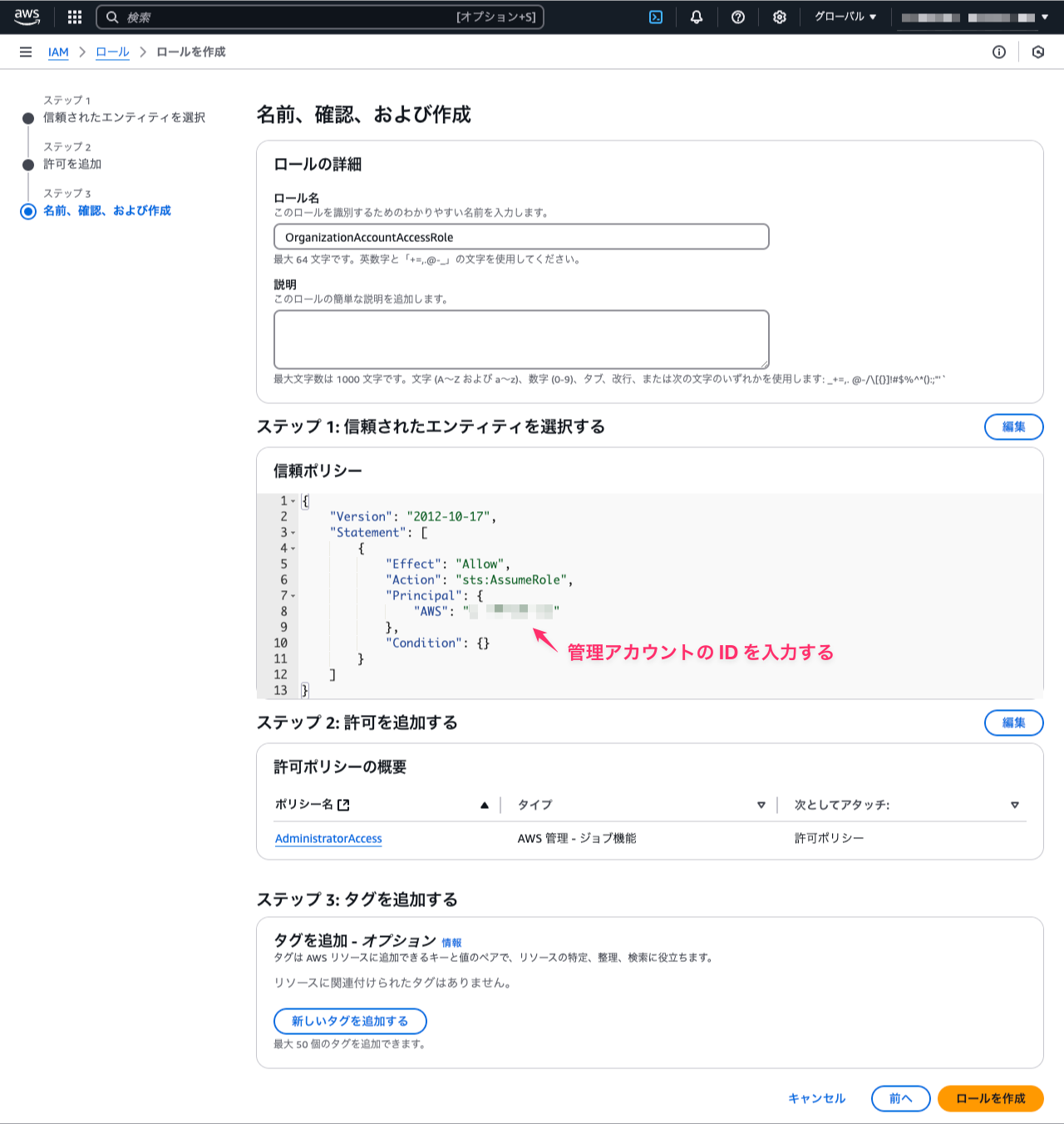Click the "Principal" key text
The height and width of the screenshot is (1124, 1064).
point(424,596)
